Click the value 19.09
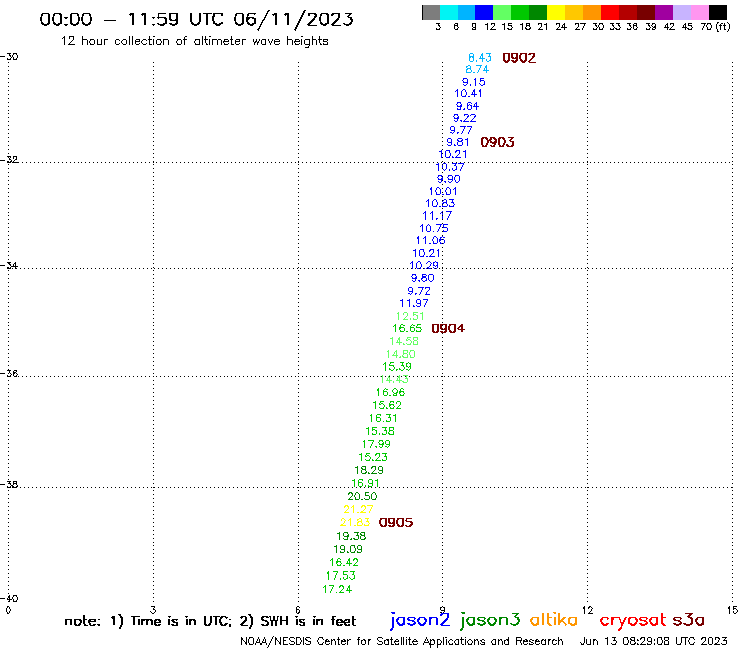 point(348,549)
